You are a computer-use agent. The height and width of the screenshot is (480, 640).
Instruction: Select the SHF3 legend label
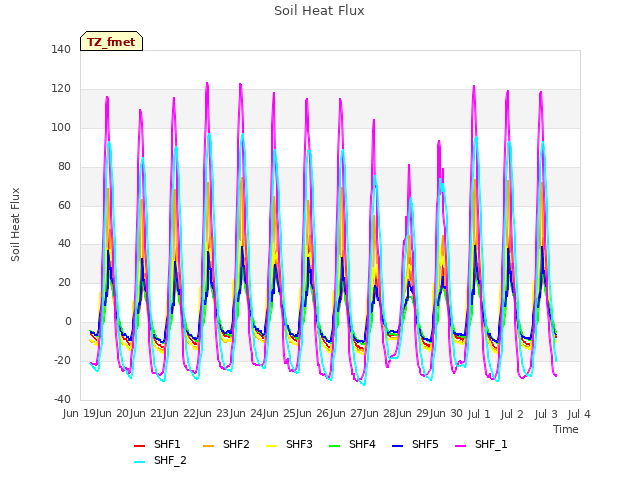coord(299,444)
